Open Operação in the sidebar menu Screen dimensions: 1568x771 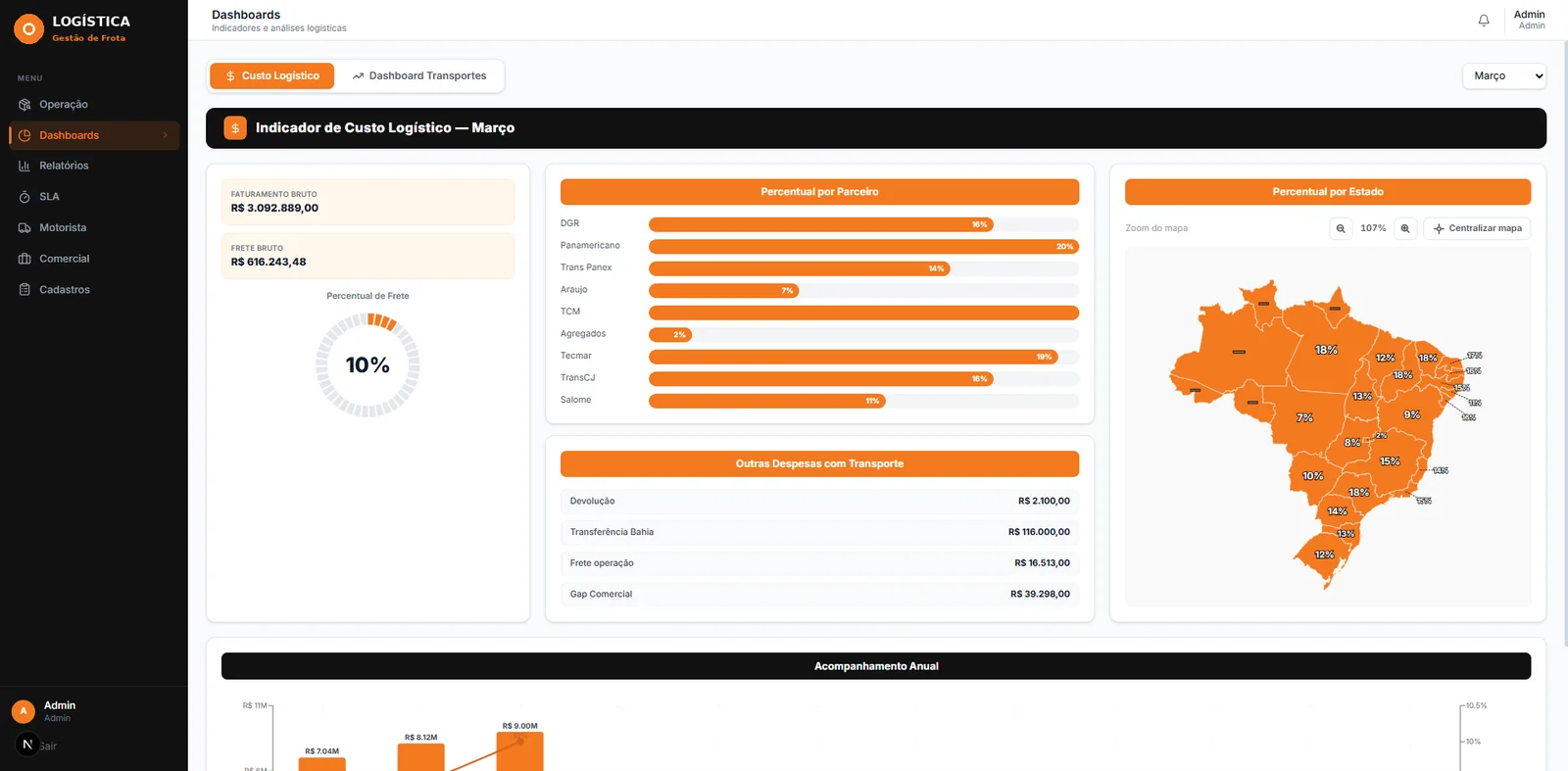(x=94, y=105)
